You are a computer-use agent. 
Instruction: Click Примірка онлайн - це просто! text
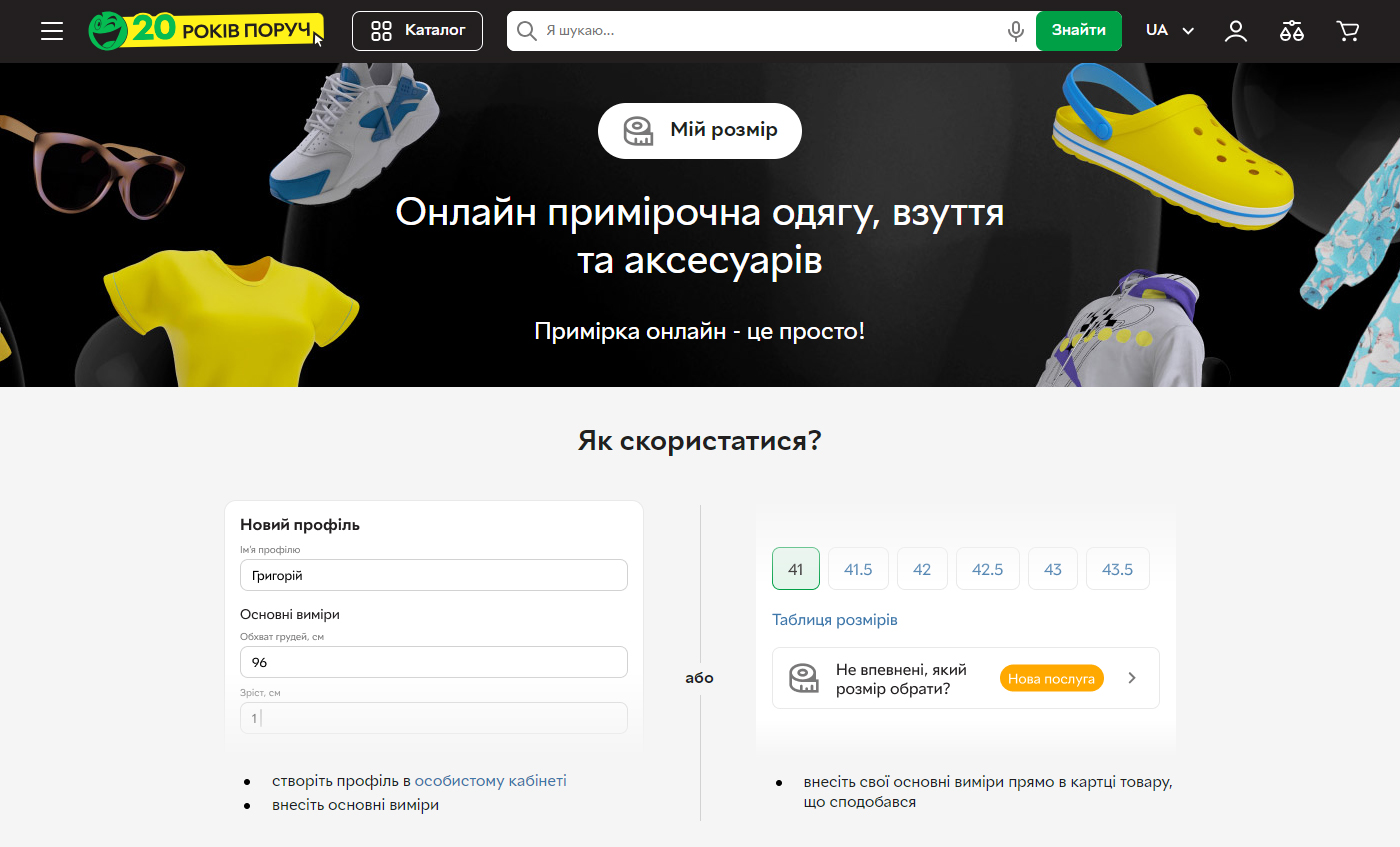pos(700,331)
